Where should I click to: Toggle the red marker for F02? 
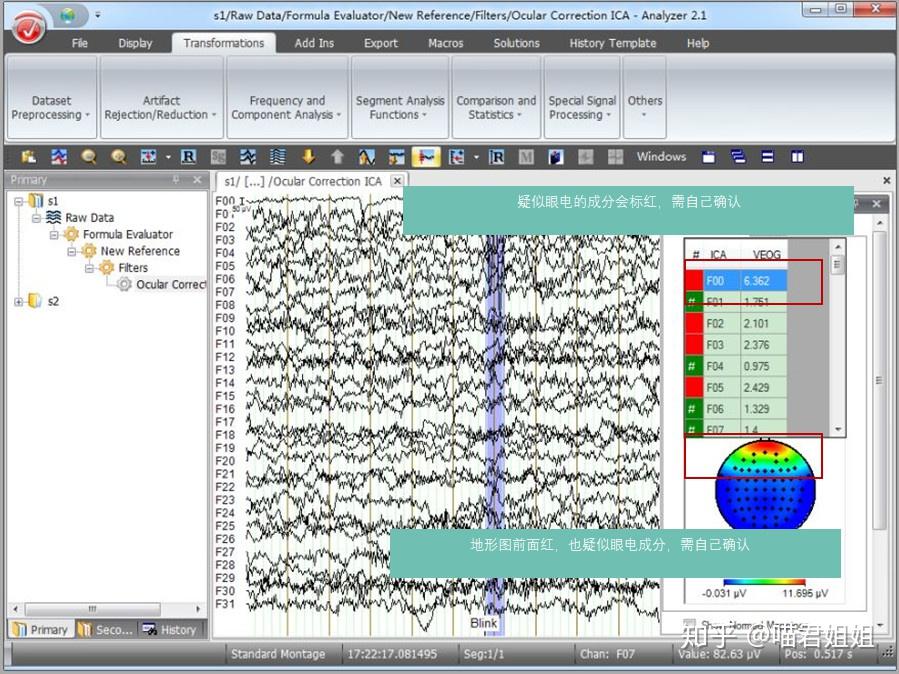pos(694,324)
